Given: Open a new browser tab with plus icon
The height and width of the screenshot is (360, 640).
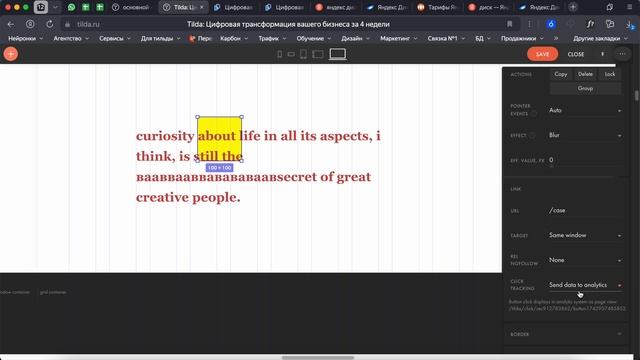Looking at the screenshot, I should 573,7.
